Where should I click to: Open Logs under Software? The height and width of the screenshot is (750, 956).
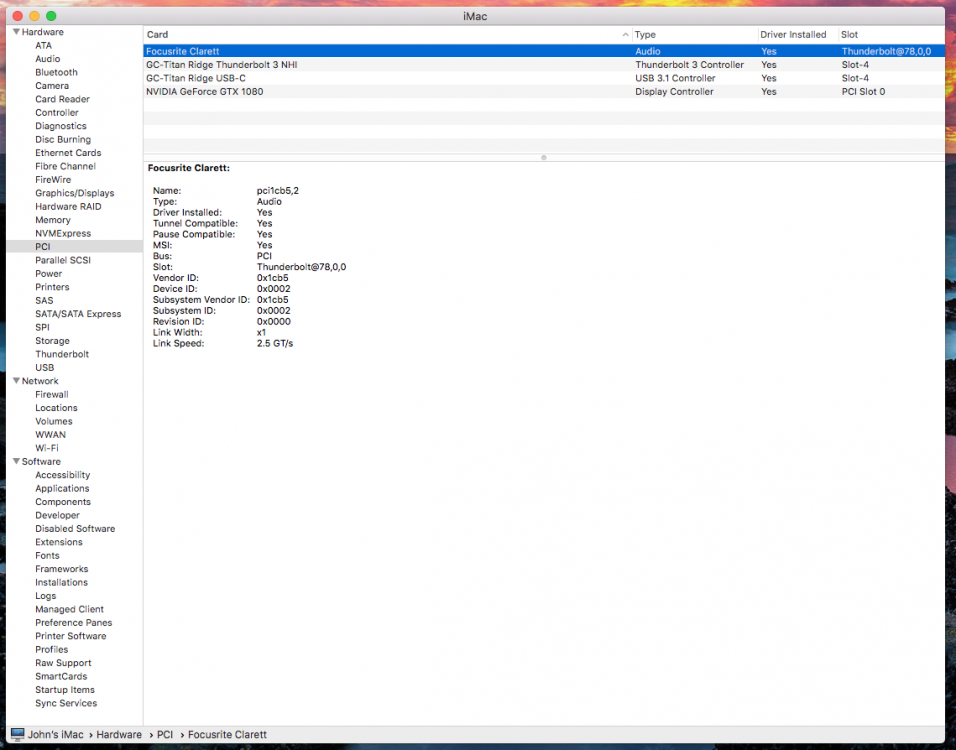46,595
